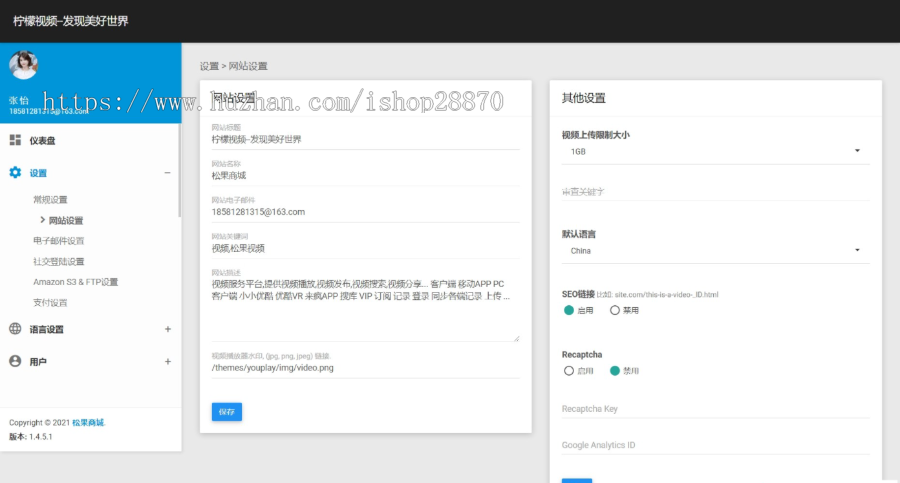Click the Recaptcha Key input field
Viewport: 900px width, 483px height.
[x=716, y=409]
